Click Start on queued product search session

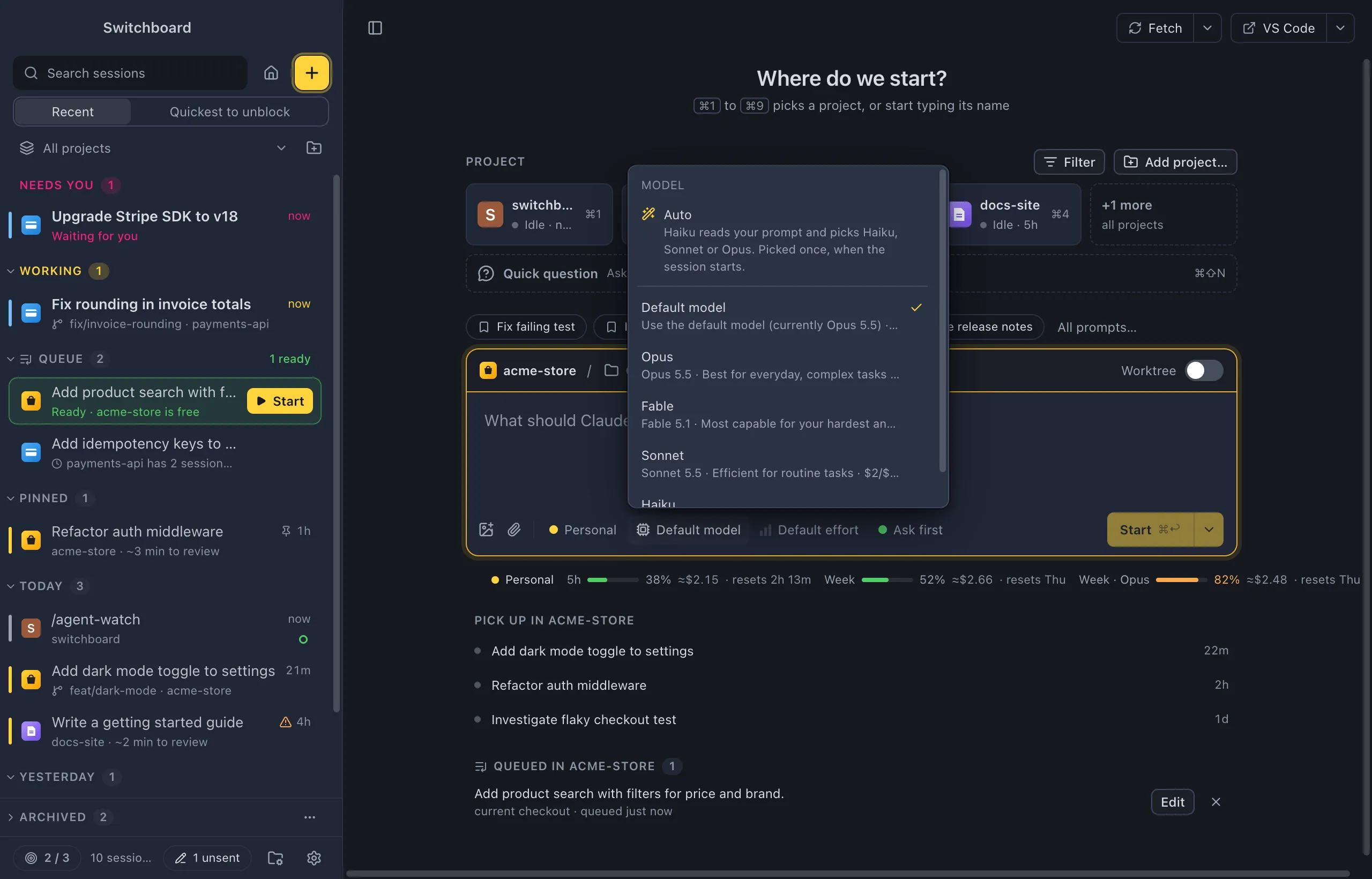click(280, 401)
